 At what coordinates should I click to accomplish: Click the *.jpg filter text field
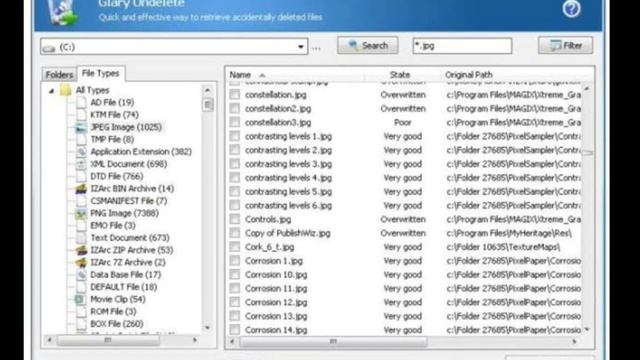[x=462, y=46]
